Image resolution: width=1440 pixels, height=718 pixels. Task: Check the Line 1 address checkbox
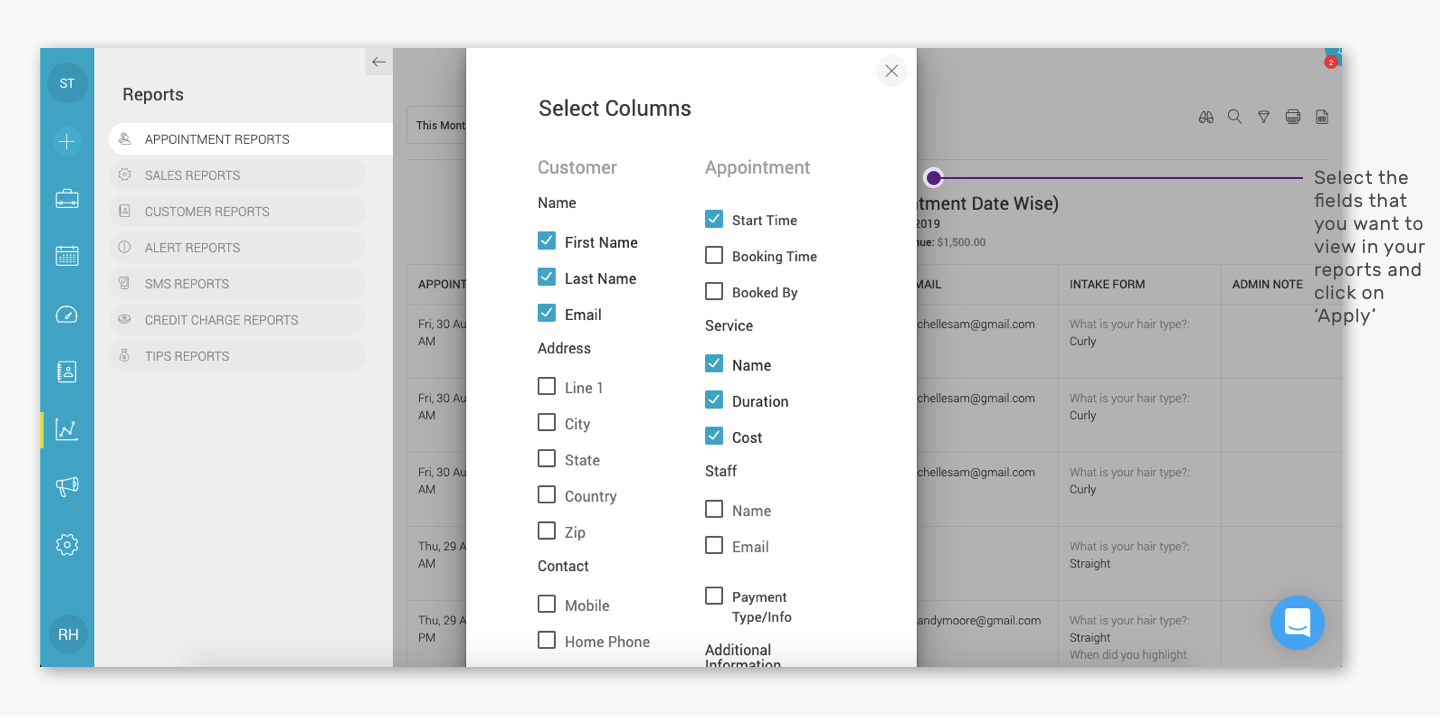547,386
